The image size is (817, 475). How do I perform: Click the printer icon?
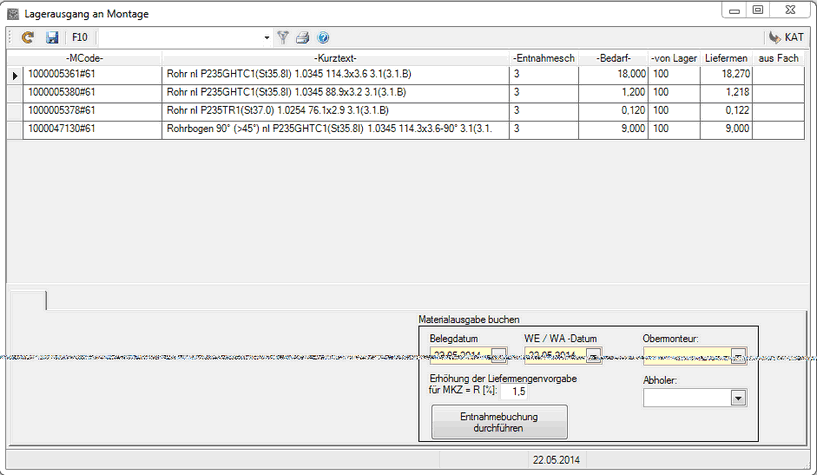(302, 38)
